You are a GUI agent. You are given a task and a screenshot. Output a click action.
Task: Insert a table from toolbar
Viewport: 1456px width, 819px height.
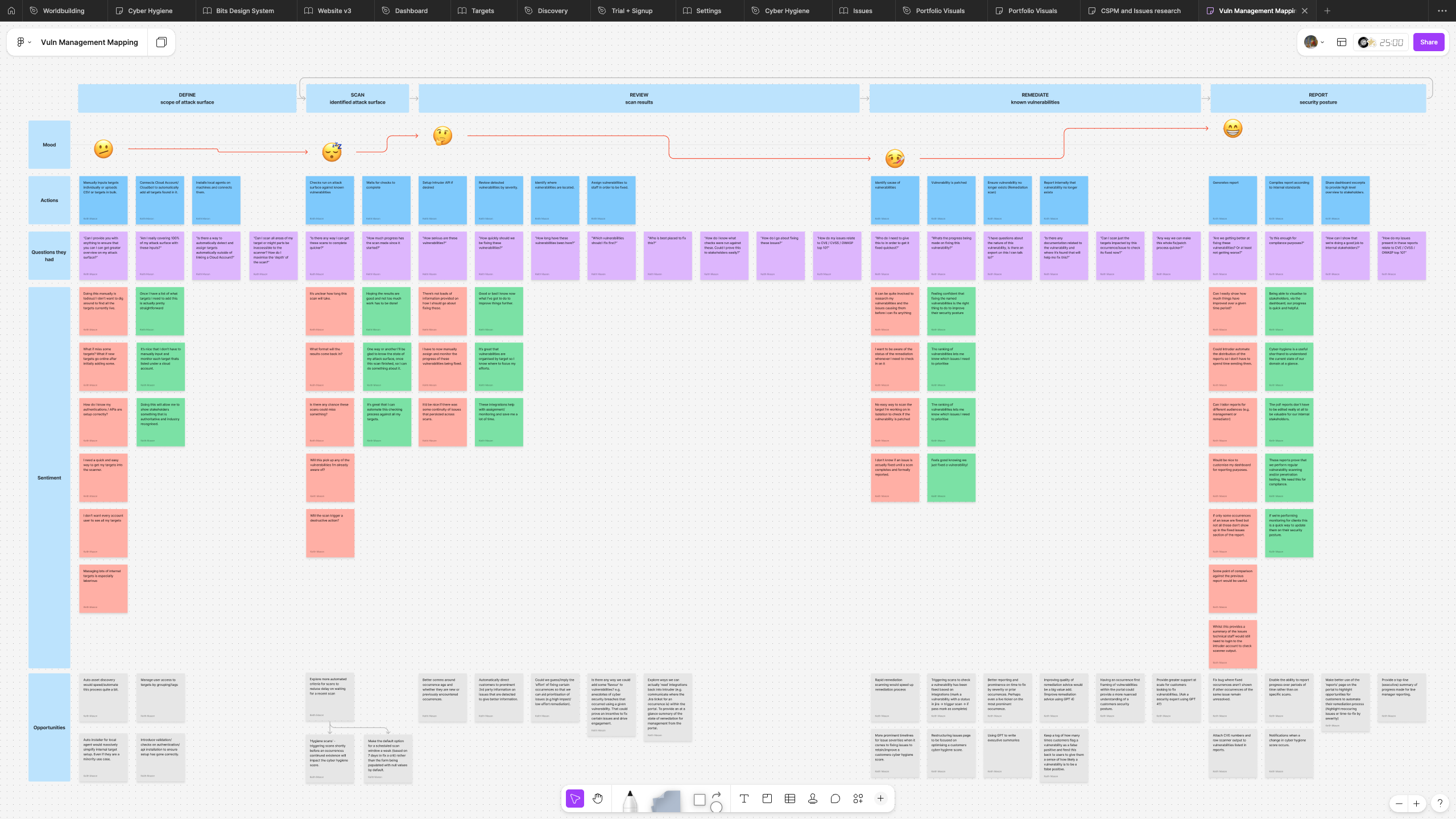tap(790, 799)
